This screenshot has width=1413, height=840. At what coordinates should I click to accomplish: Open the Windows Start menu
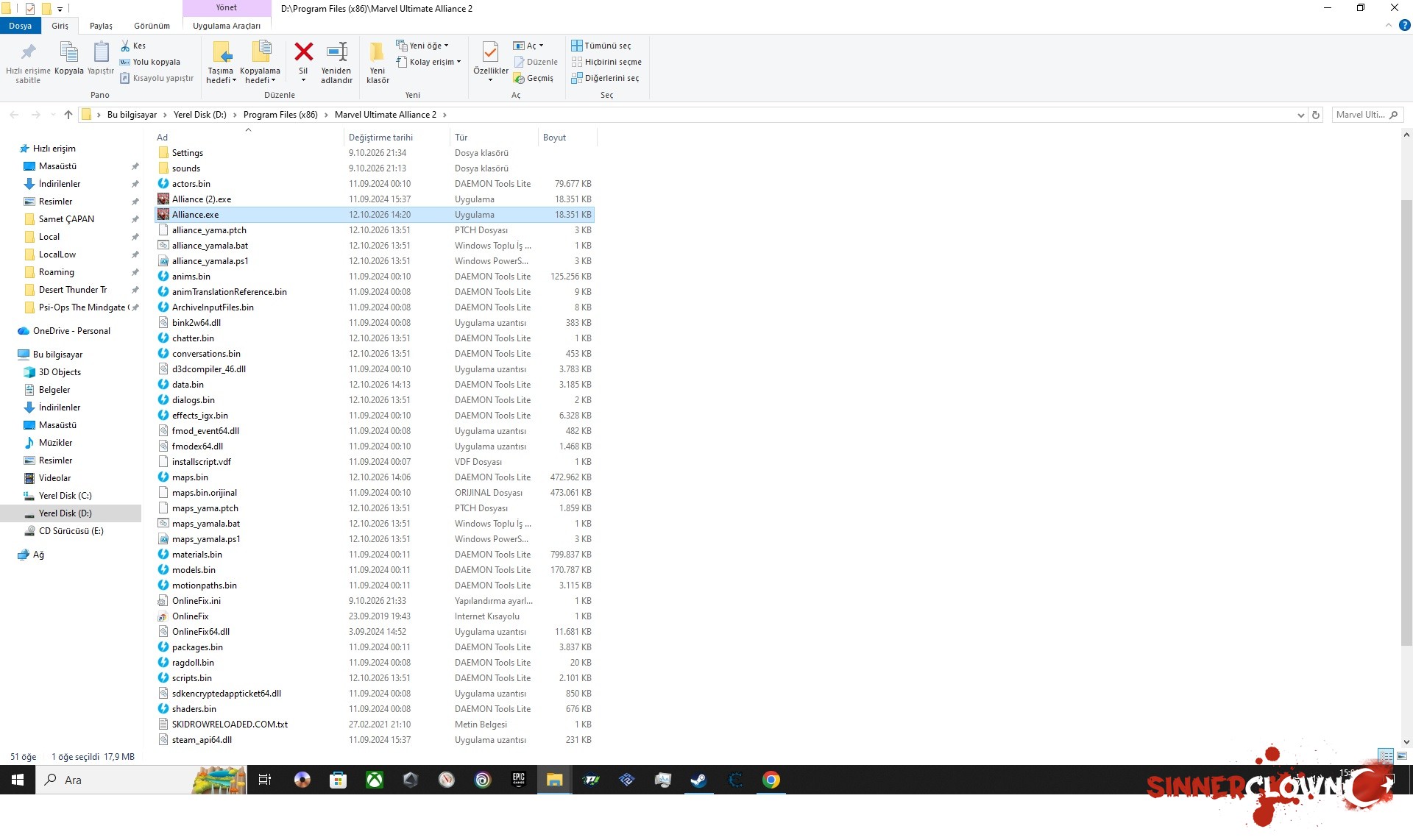18,780
